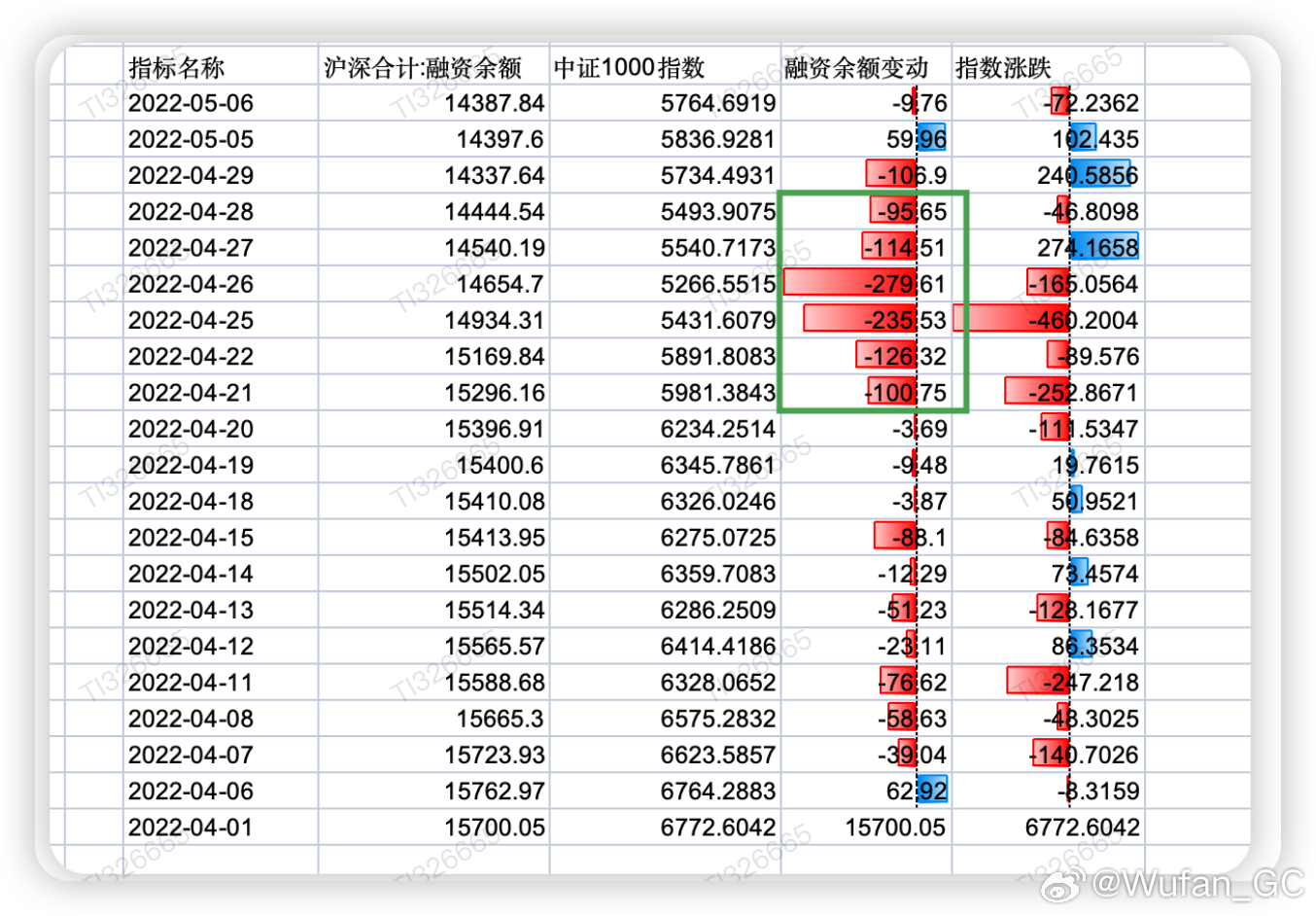Select the index value 5734.4931

[x=665, y=175]
